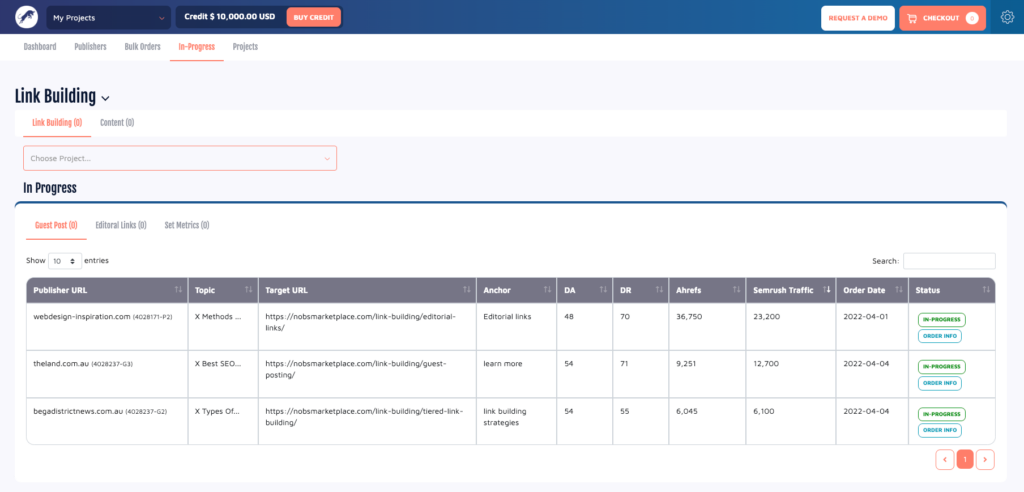Click the Request a Demo button

click(857, 18)
